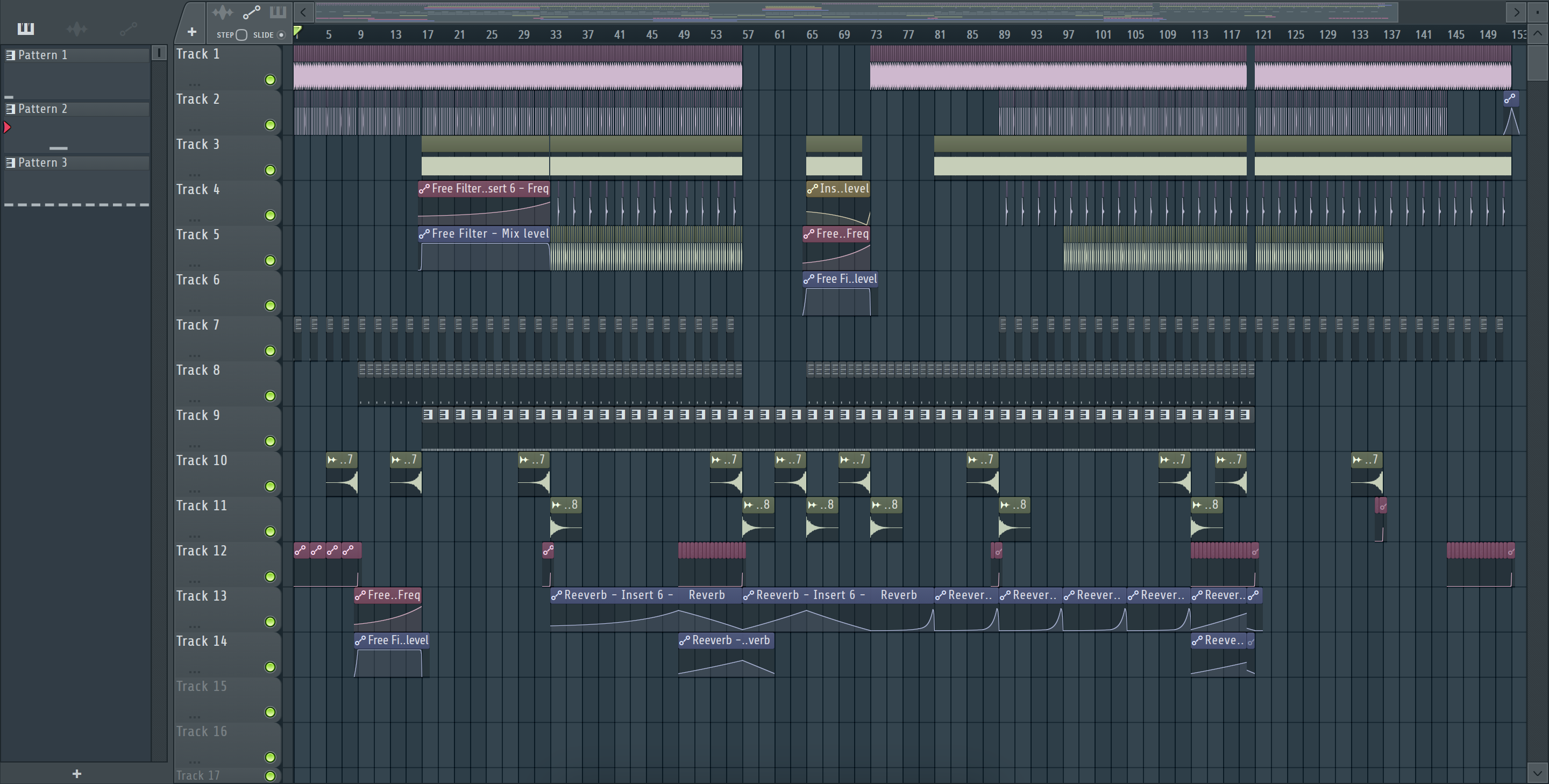1549x784 pixels.
Task: Click the square zoom button in the top-right corner
Action: click(1537, 11)
